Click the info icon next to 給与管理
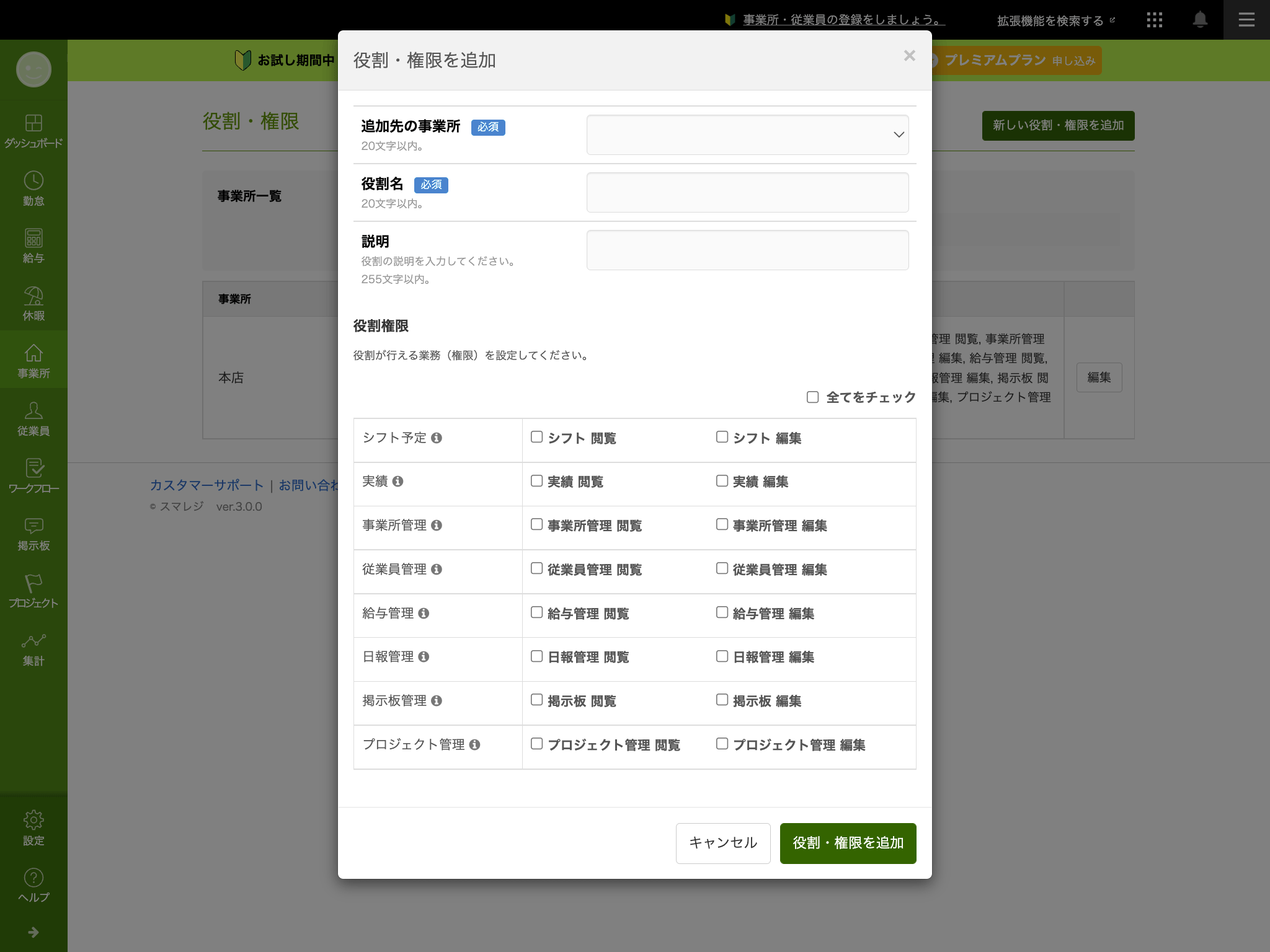The height and width of the screenshot is (952, 1270). pos(424,614)
